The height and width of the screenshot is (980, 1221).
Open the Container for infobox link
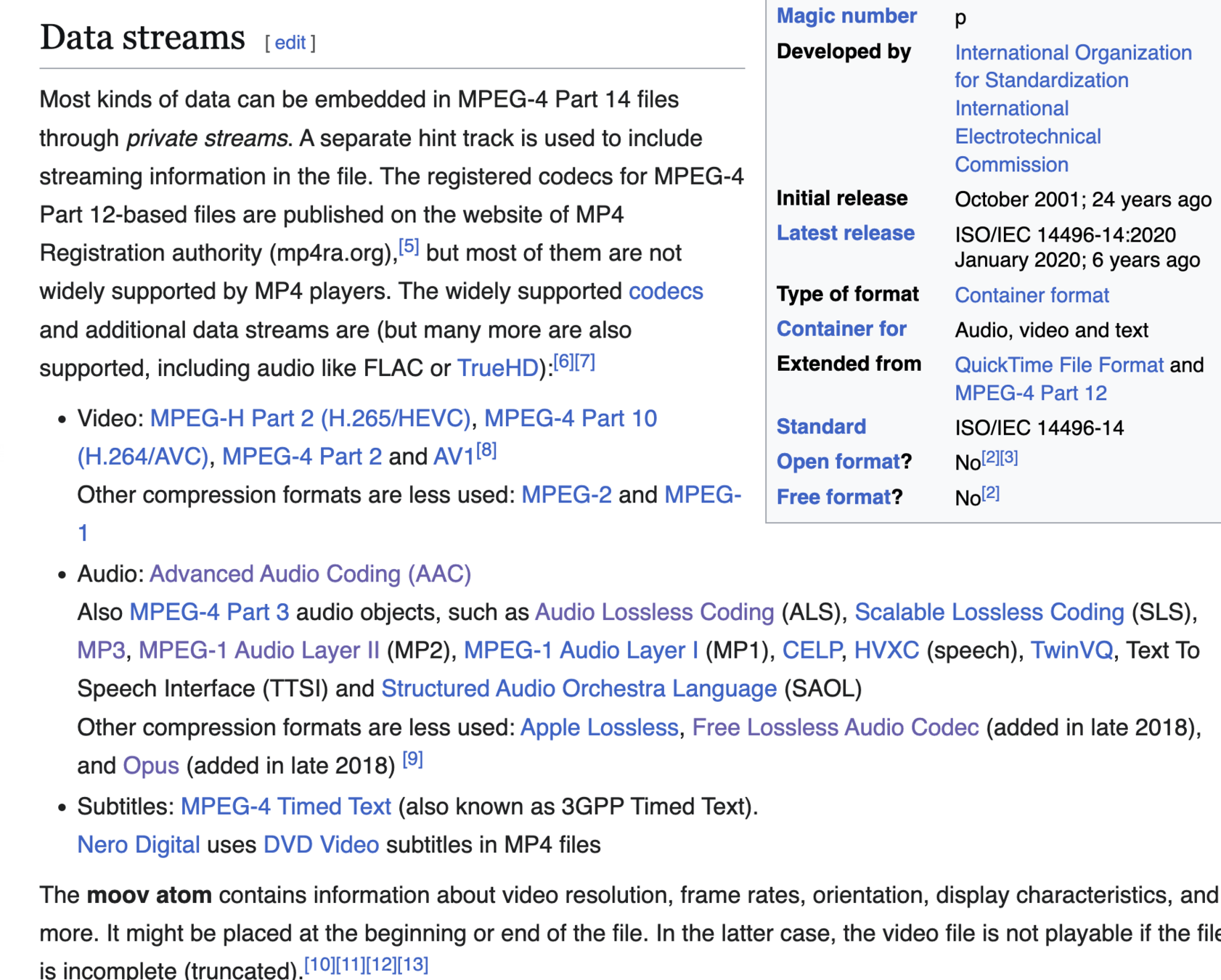pyautogui.click(x=841, y=329)
